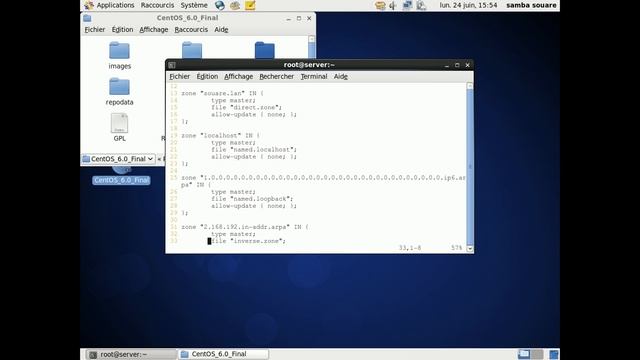
Task: Select the repodata folder
Action: tap(119, 92)
